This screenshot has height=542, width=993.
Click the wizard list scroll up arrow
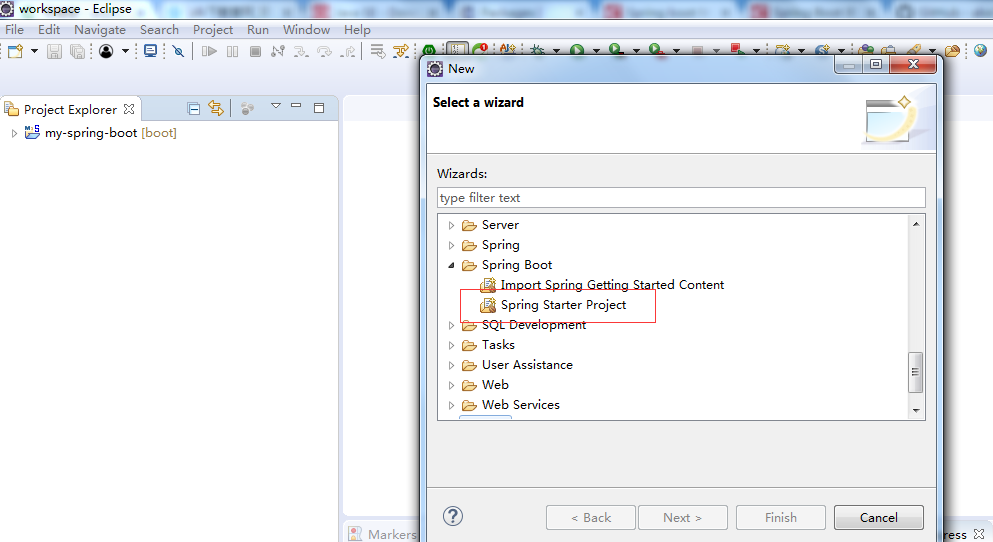click(x=916, y=224)
